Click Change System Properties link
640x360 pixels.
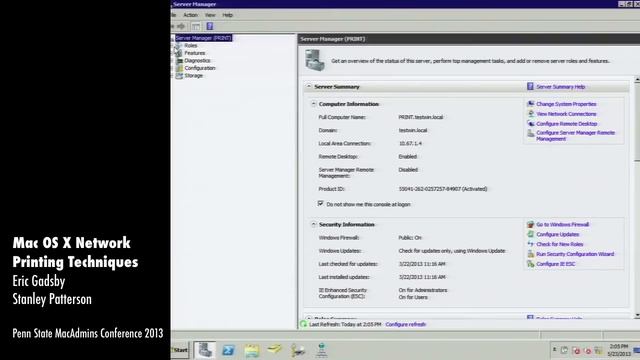[x=566, y=104]
